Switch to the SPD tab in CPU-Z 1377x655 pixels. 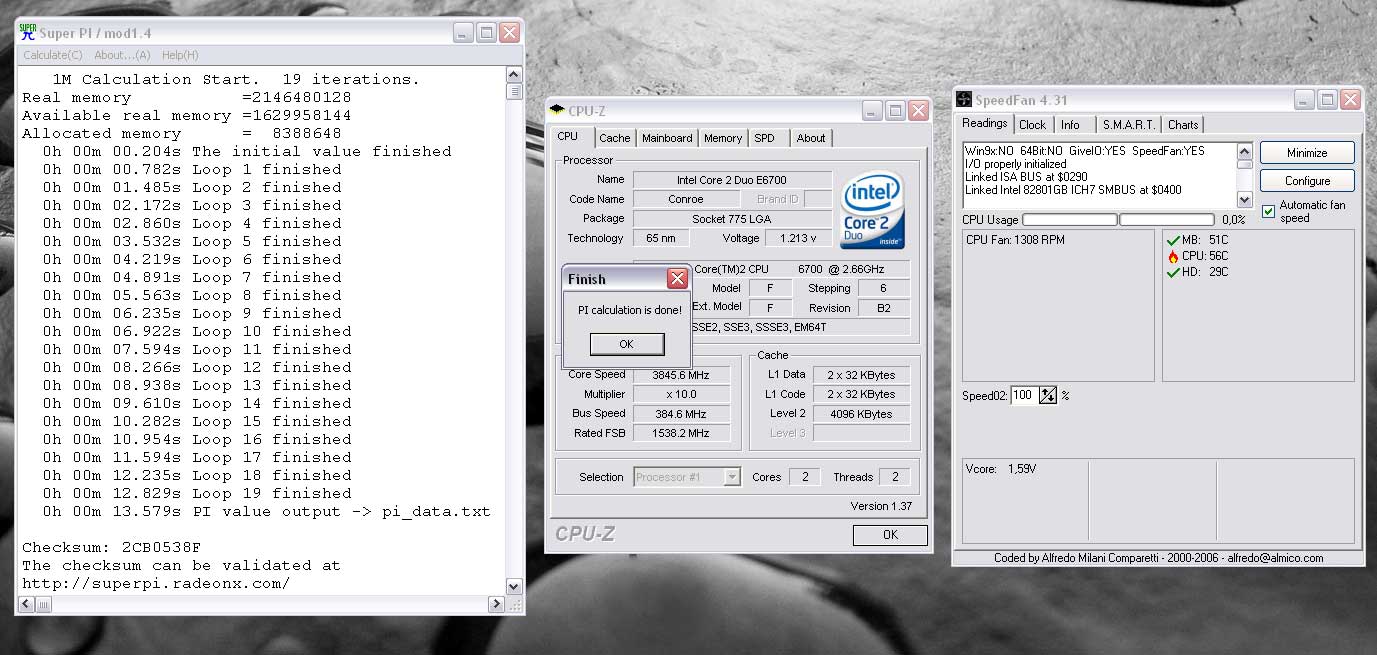coord(764,138)
